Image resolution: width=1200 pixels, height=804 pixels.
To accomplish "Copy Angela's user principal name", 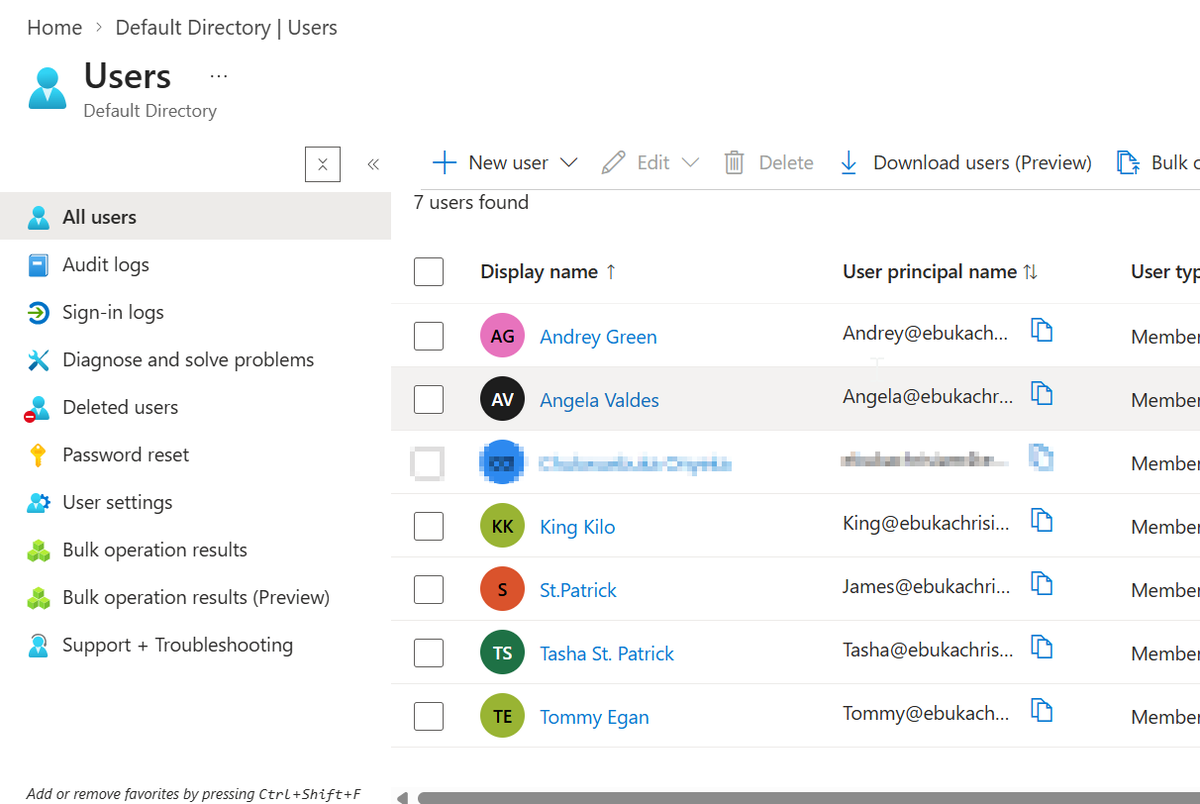I will pos(1041,394).
